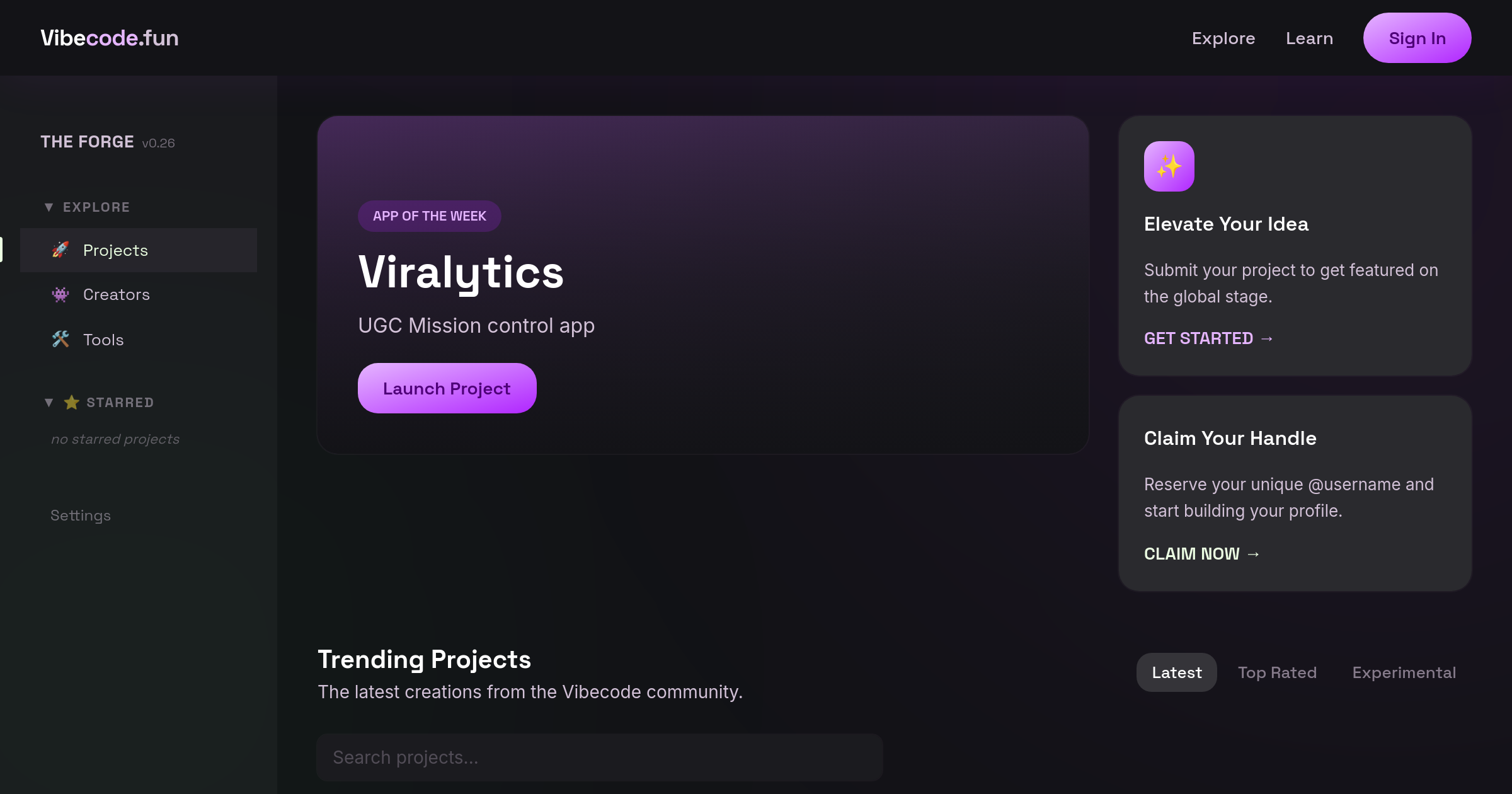
Task: Select the Latest filter tab
Action: pyautogui.click(x=1176, y=672)
